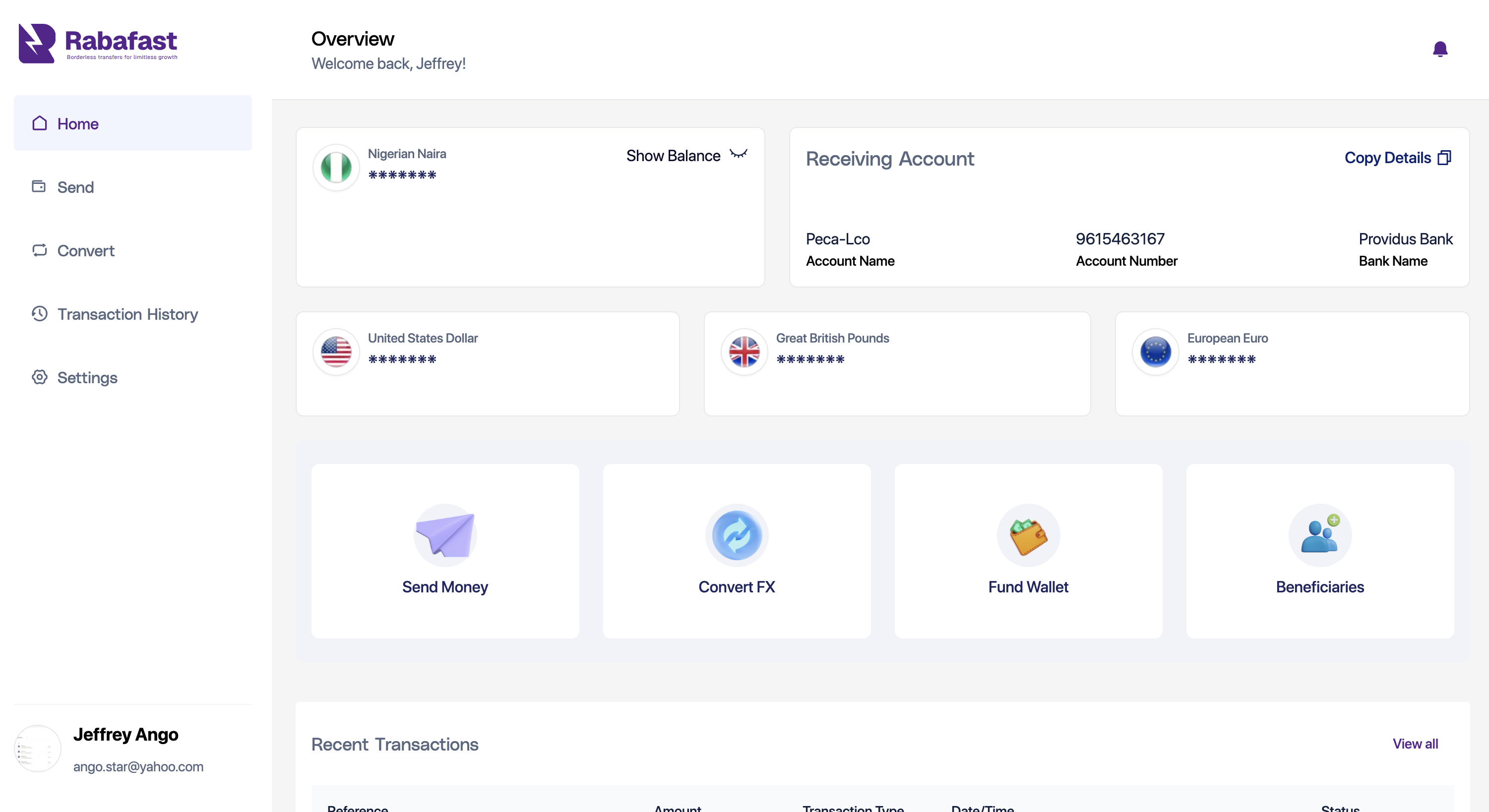Click the View all transactions link
The image size is (1489, 812).
pyautogui.click(x=1415, y=744)
